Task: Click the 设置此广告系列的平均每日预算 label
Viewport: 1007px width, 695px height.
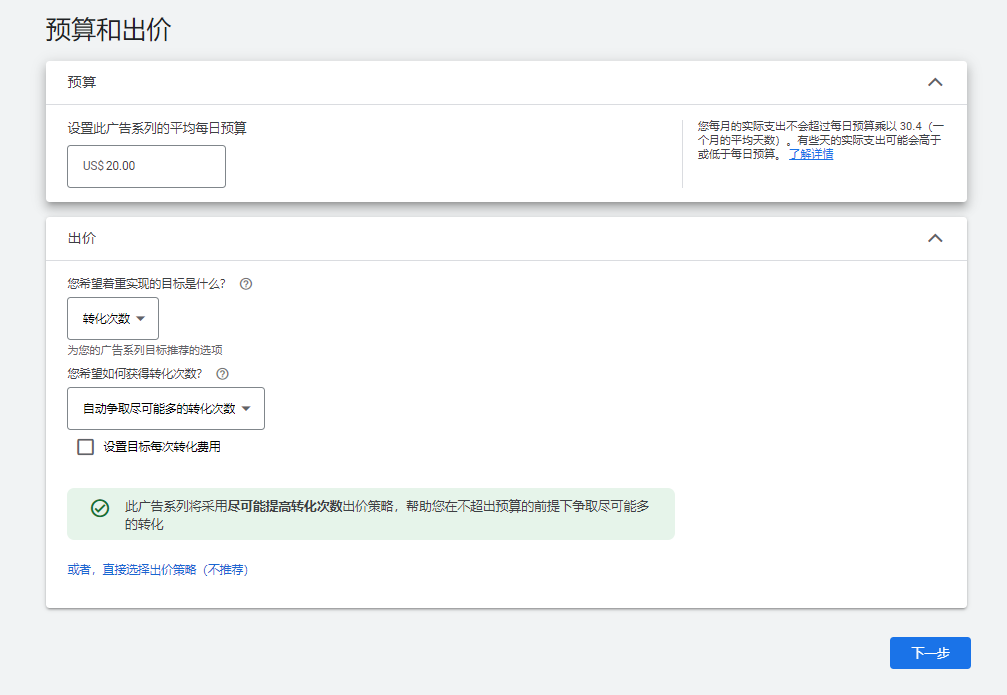Action: pyautogui.click(x=157, y=128)
